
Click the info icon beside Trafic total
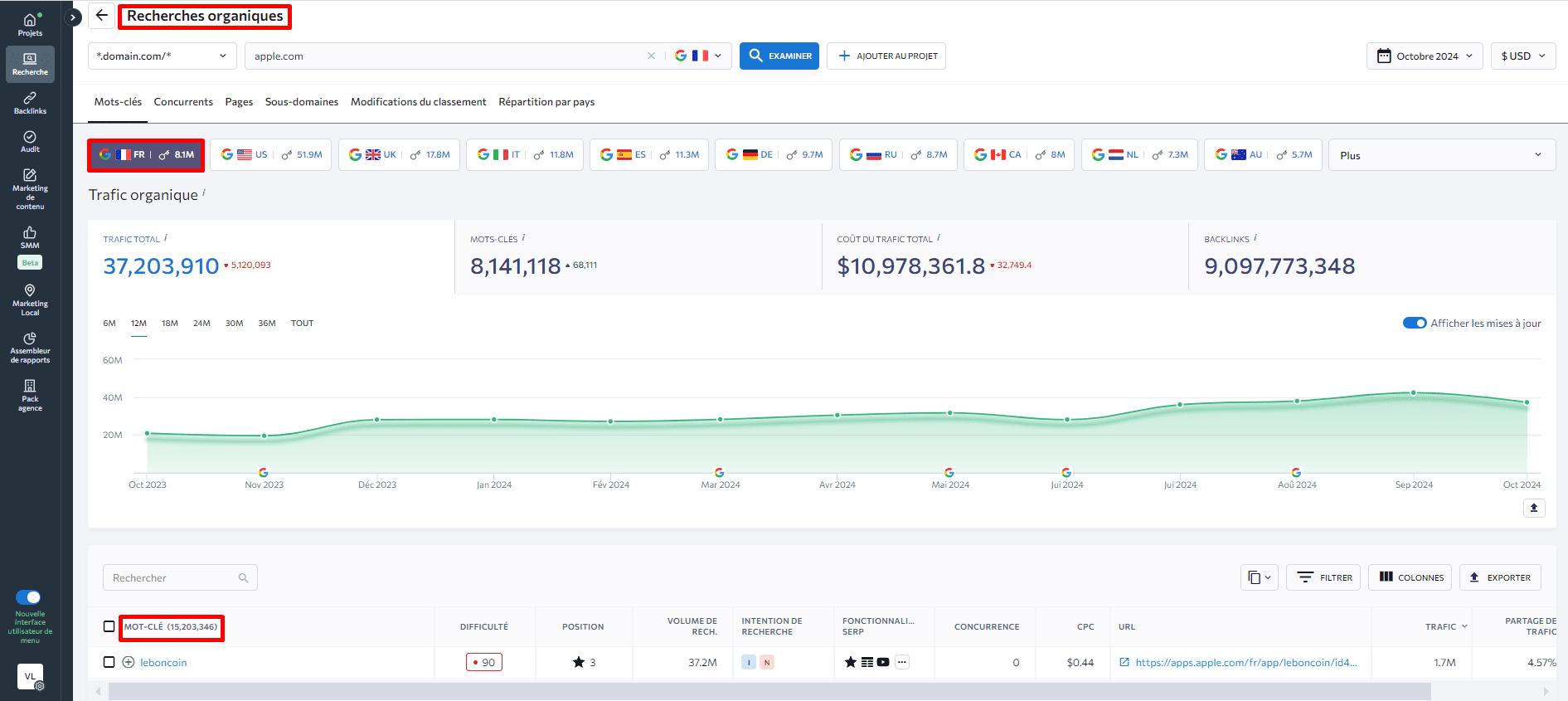pos(166,237)
